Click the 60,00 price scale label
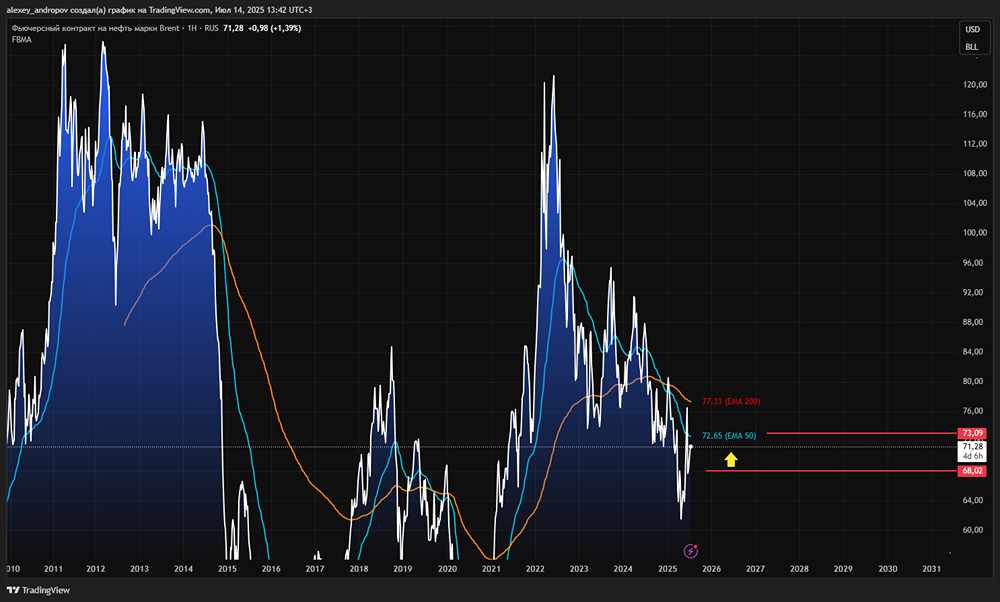Image resolution: width=1000 pixels, height=602 pixels. [974, 530]
